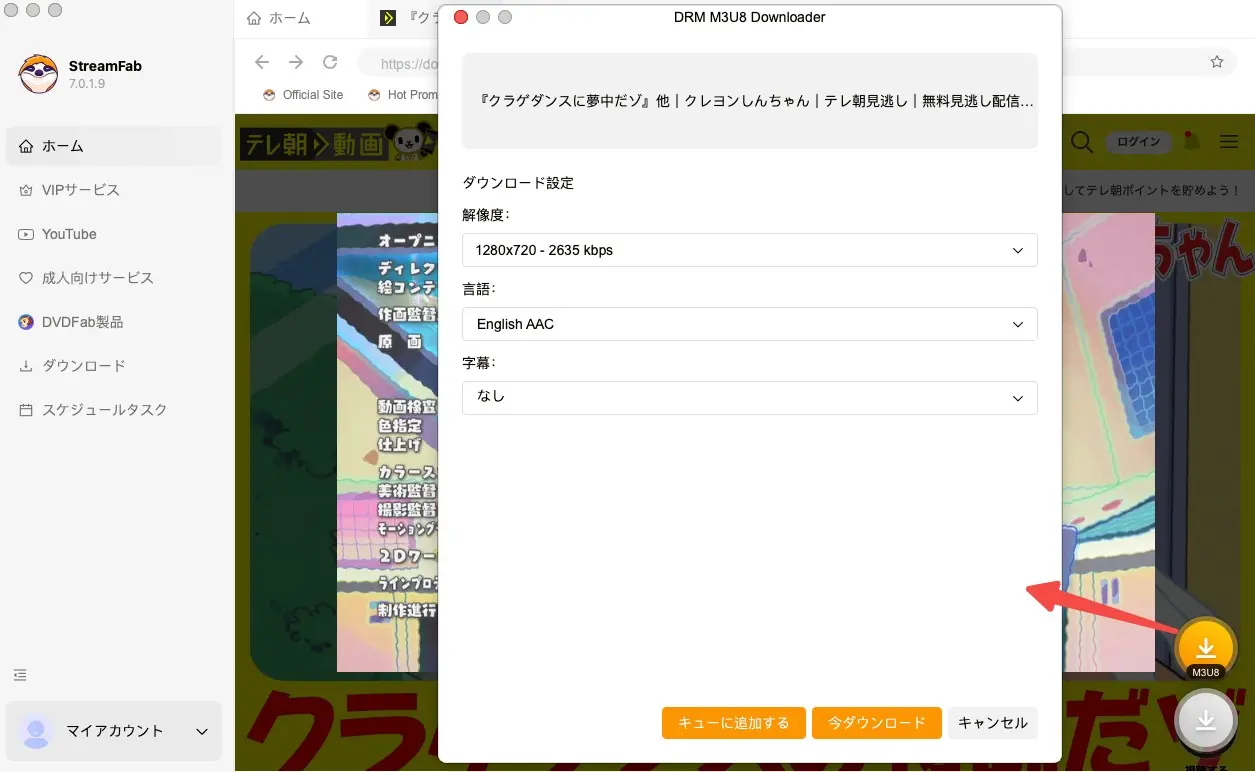Reload the page with refresh icon
Viewport: 1255px width, 772px height.
[330, 62]
